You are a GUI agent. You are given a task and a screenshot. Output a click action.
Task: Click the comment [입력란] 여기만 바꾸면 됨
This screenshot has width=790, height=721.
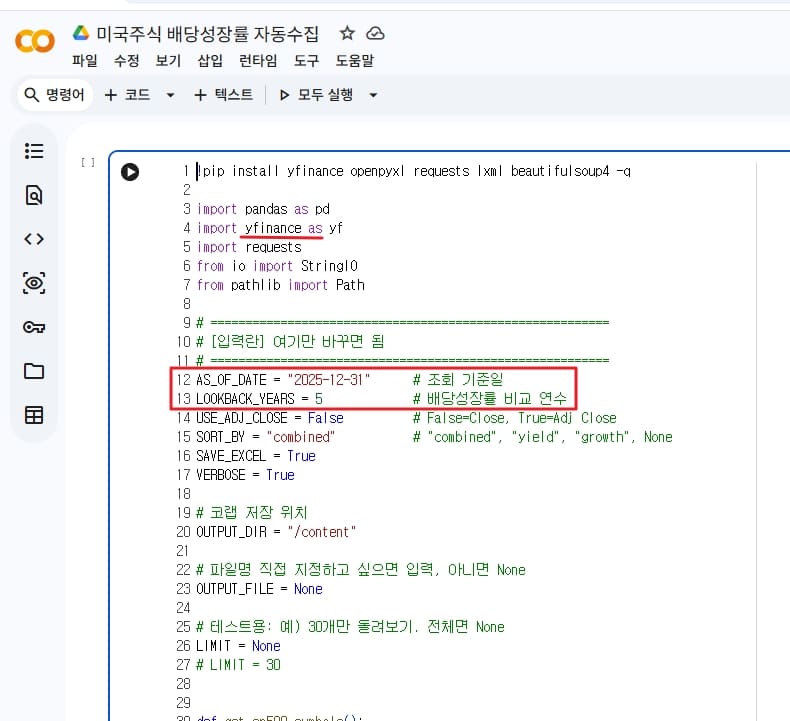(290, 342)
